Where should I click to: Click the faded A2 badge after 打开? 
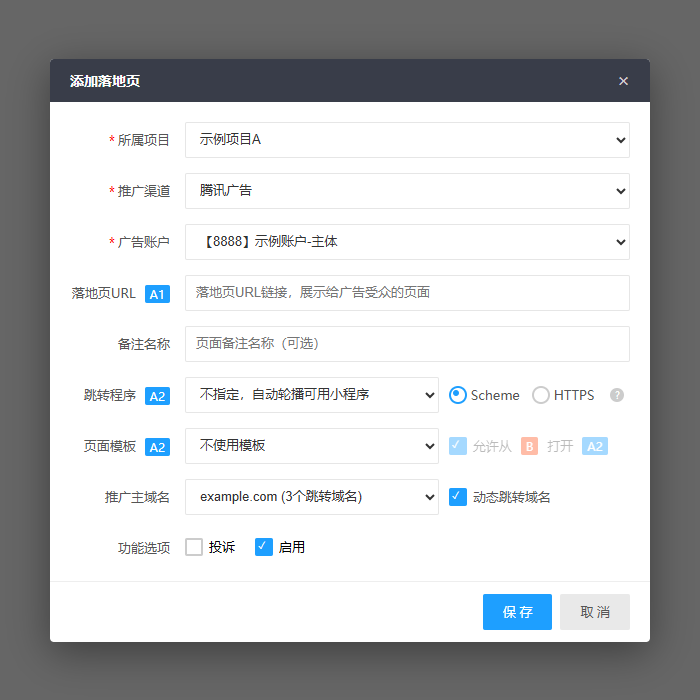tap(595, 446)
